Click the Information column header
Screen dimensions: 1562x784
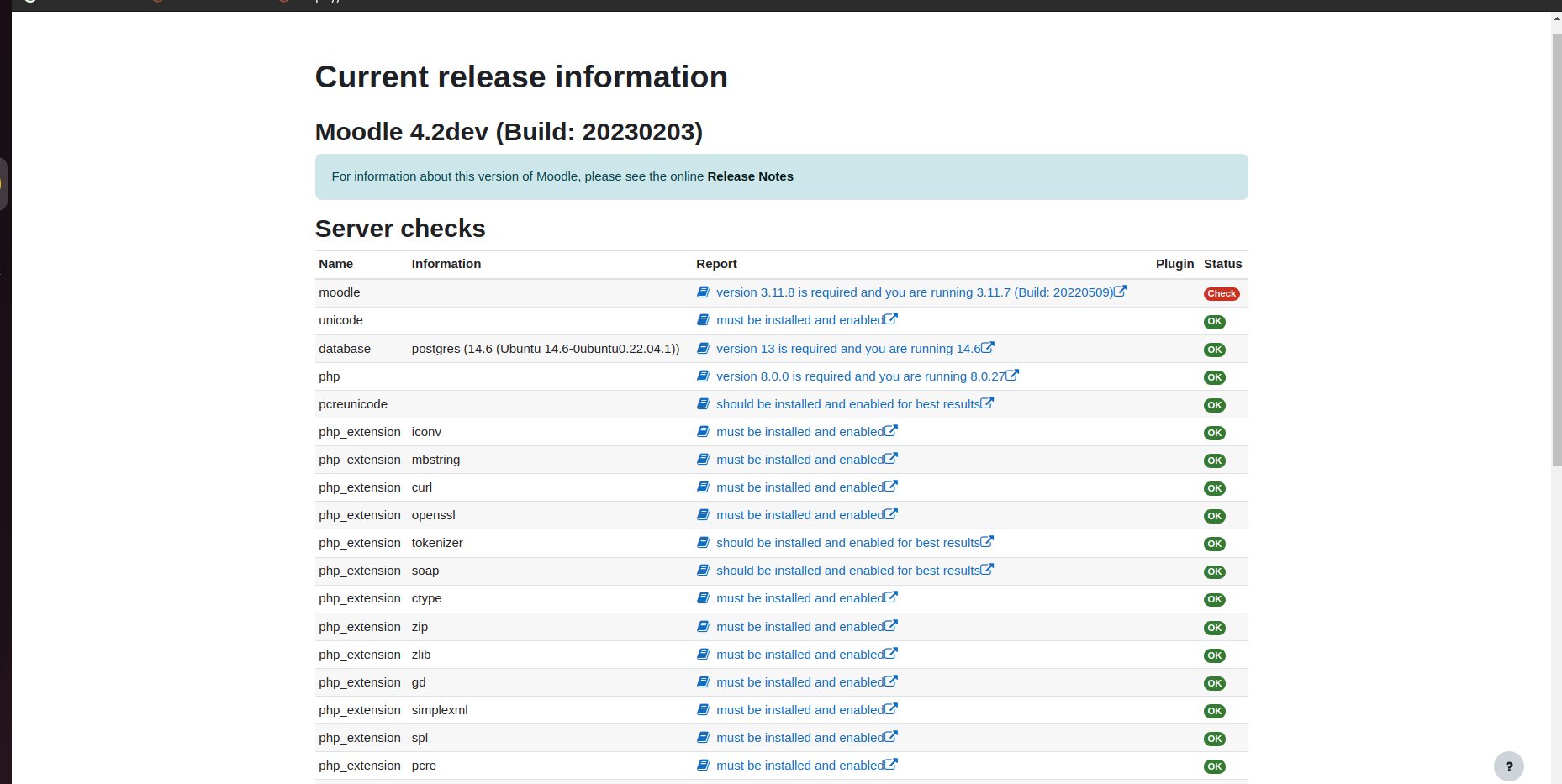coord(446,264)
